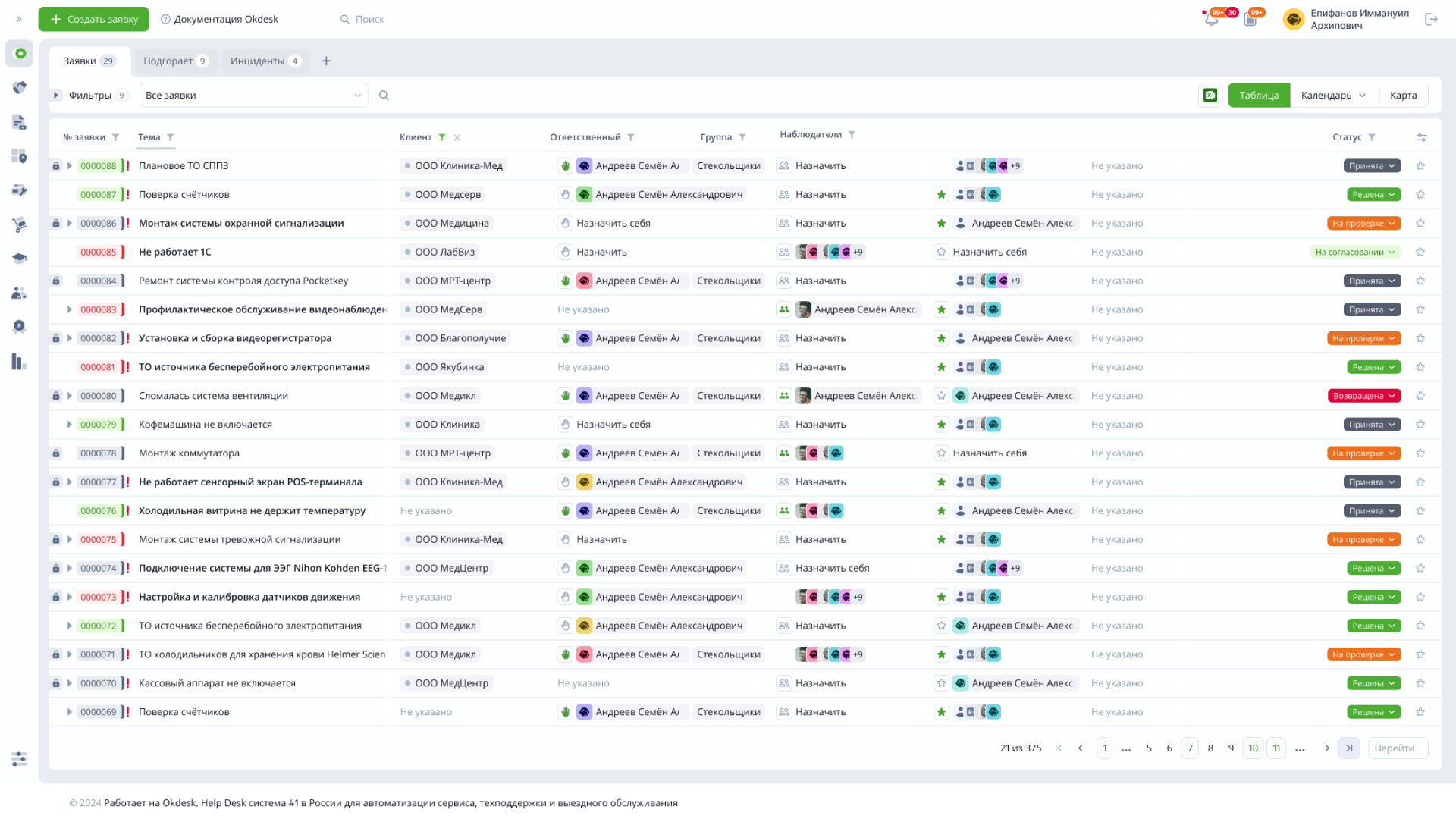
Task: Toggle favorite star for ticket 0000085
Action: coord(1420,253)
